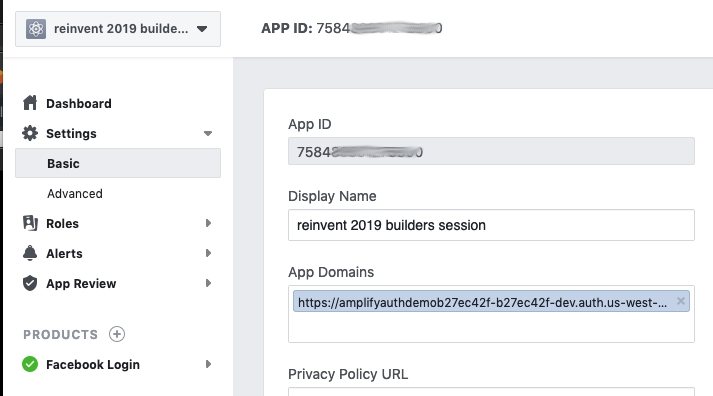Click the Settings gear icon
The height and width of the screenshot is (396, 713).
click(30, 133)
